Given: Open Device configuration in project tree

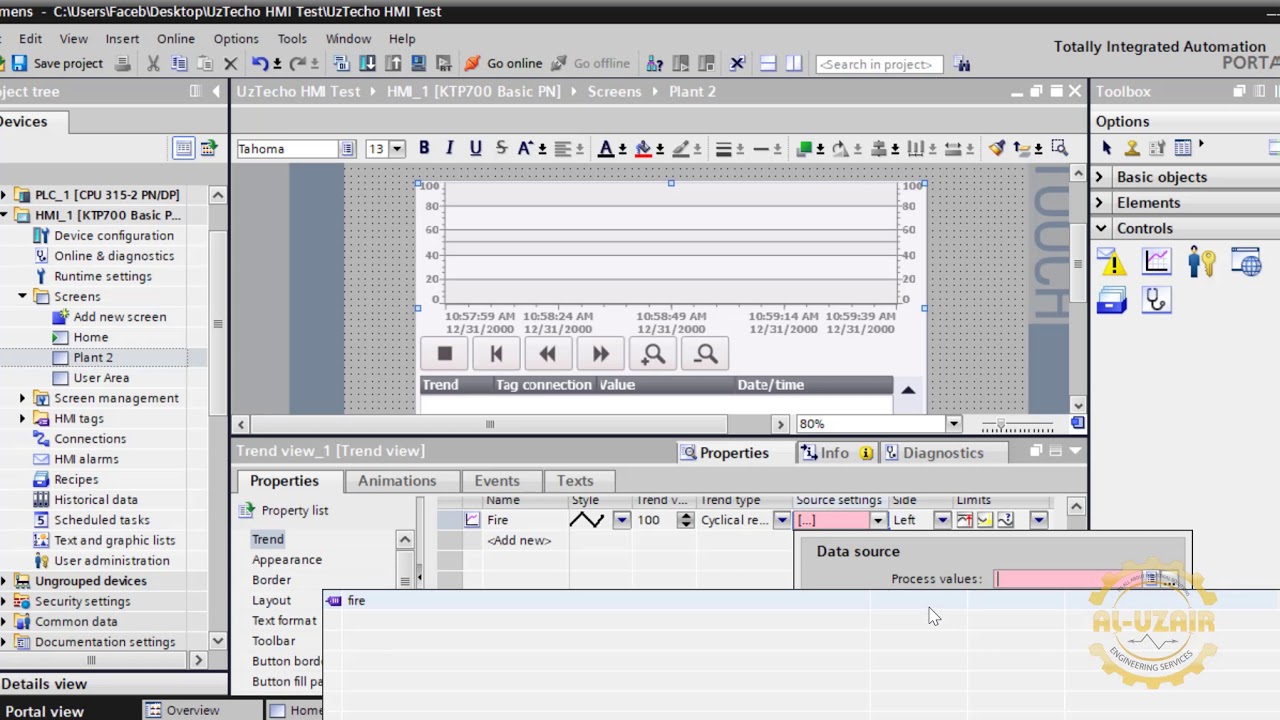Looking at the screenshot, I should tap(114, 235).
